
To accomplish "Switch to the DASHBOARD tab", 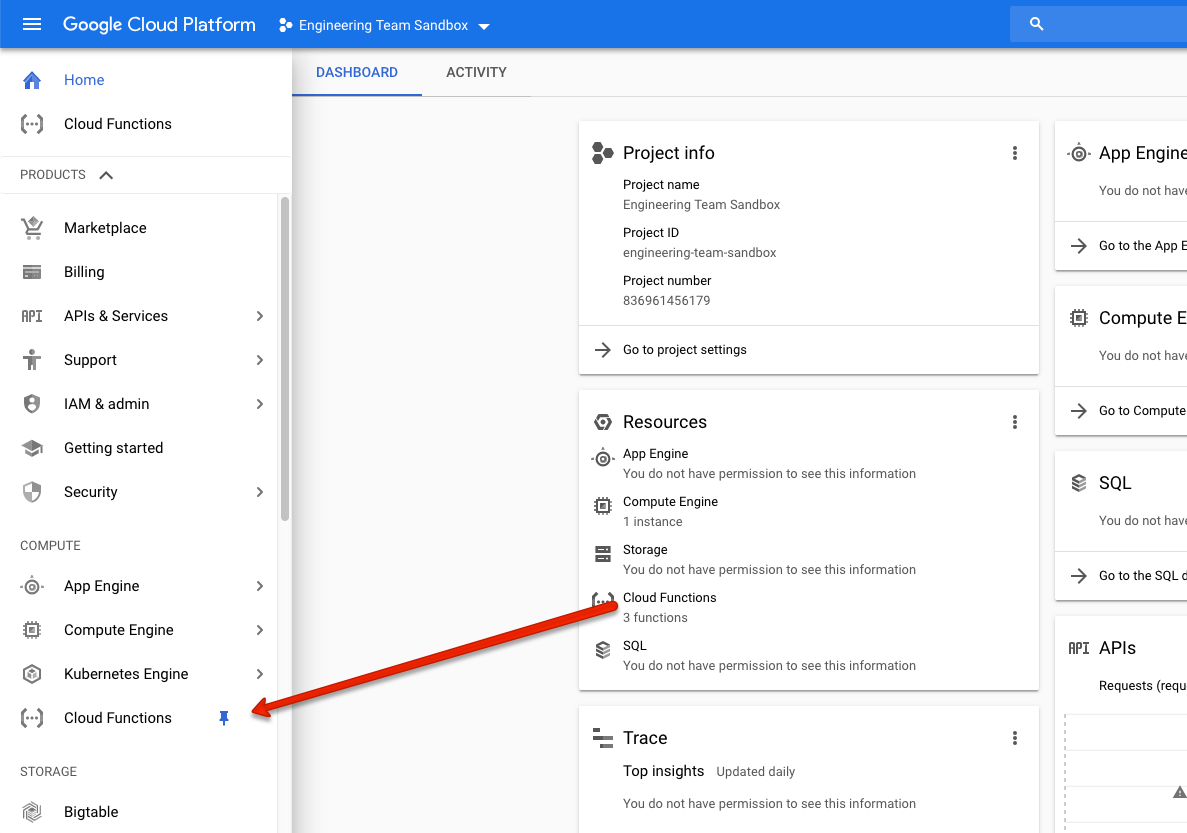I will point(357,73).
